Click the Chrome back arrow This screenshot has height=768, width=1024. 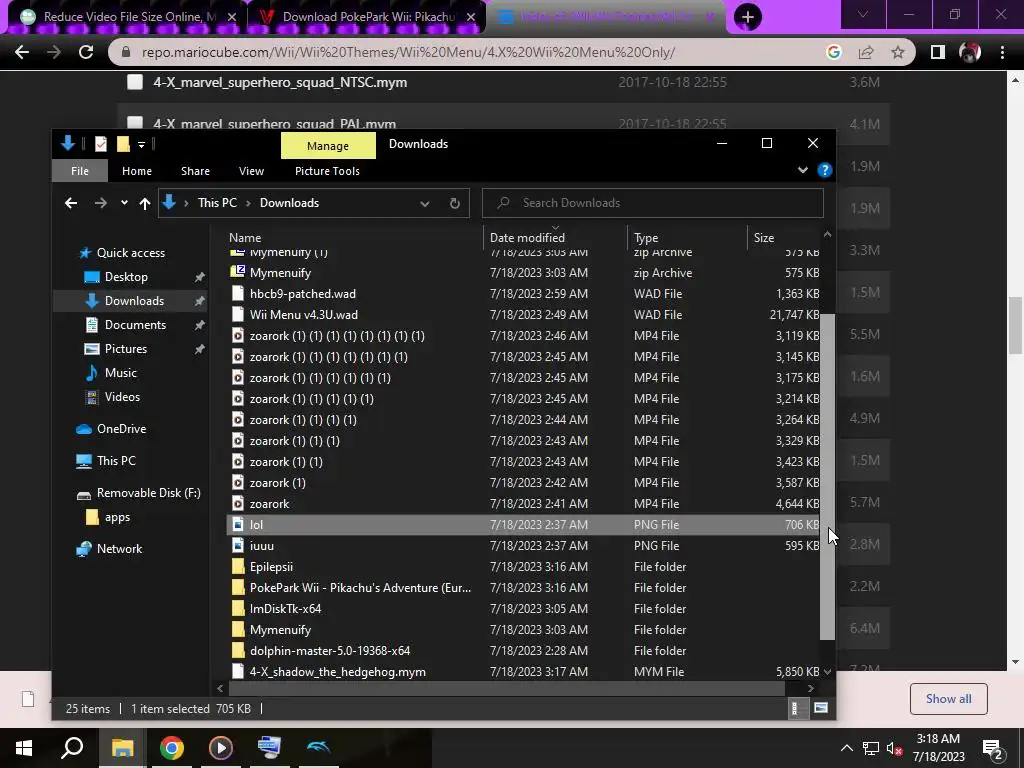pyautogui.click(x=22, y=52)
